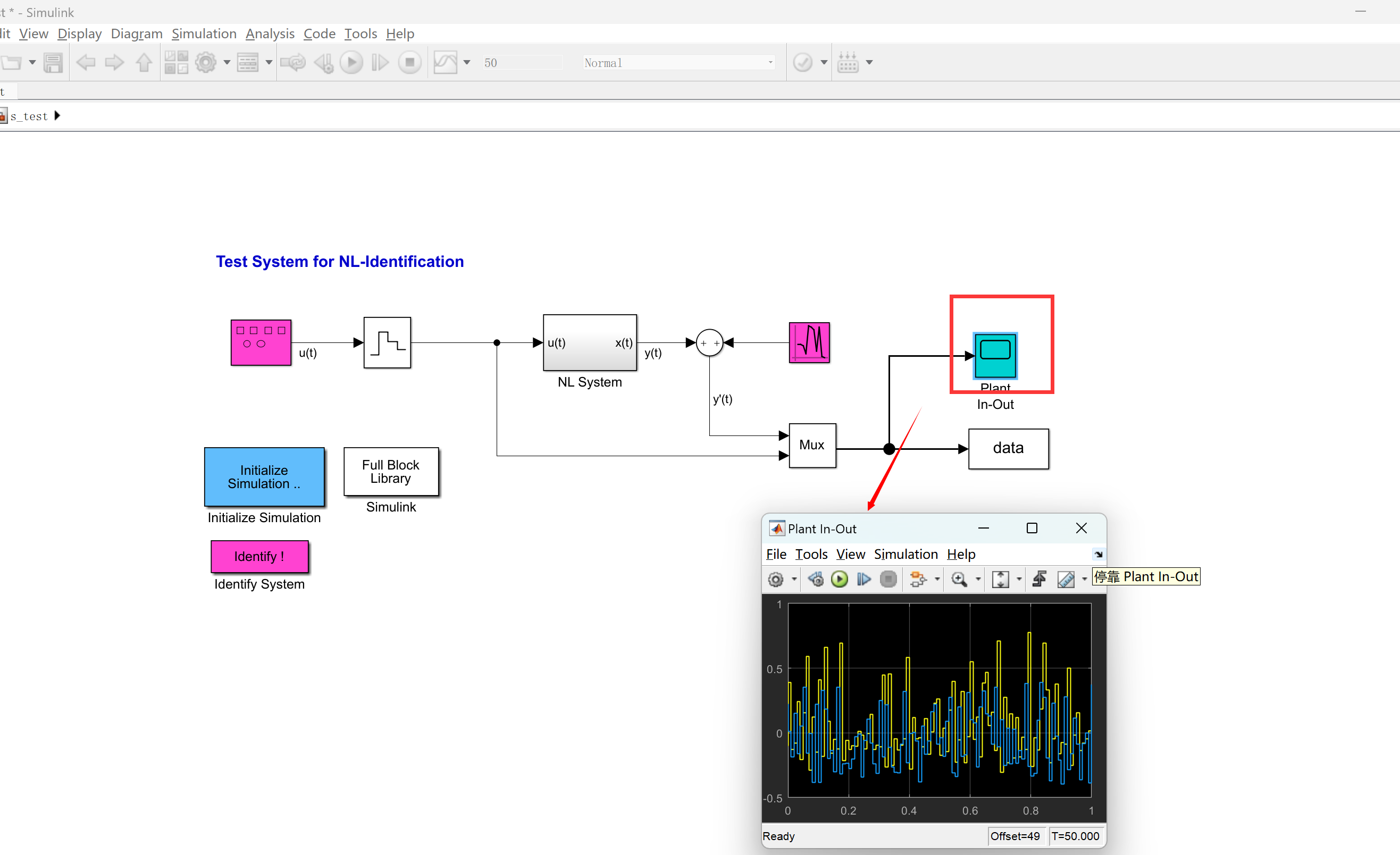This screenshot has height=855, width=1400.
Task: Click the Run simulation play button
Action: (353, 63)
